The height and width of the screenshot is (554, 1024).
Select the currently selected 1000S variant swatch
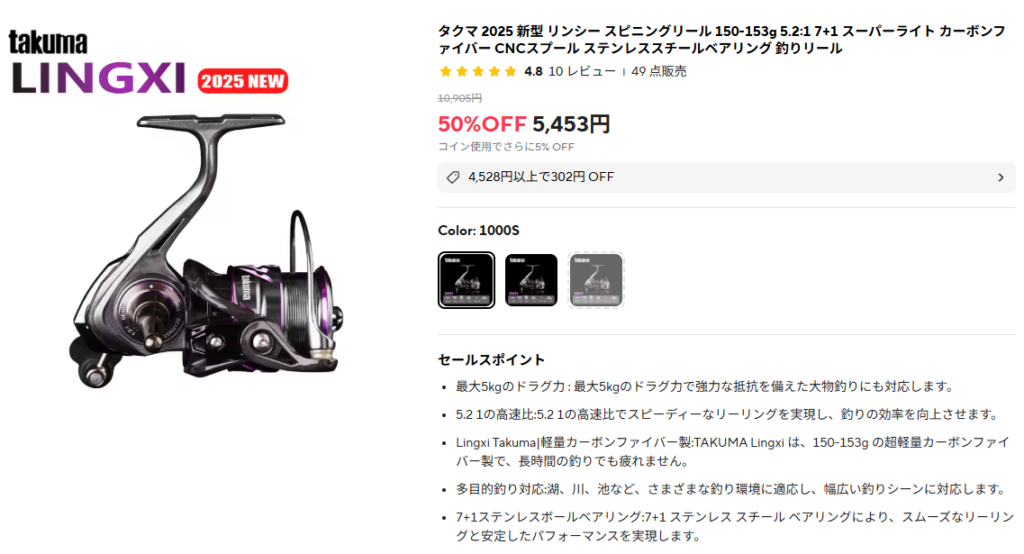[x=466, y=280]
